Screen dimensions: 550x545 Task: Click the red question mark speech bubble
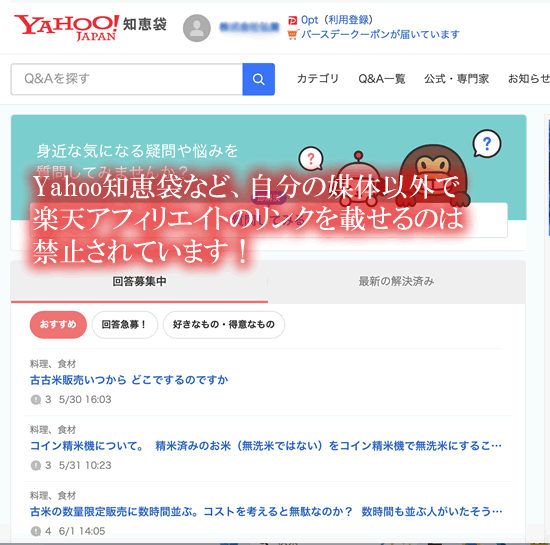(311, 159)
